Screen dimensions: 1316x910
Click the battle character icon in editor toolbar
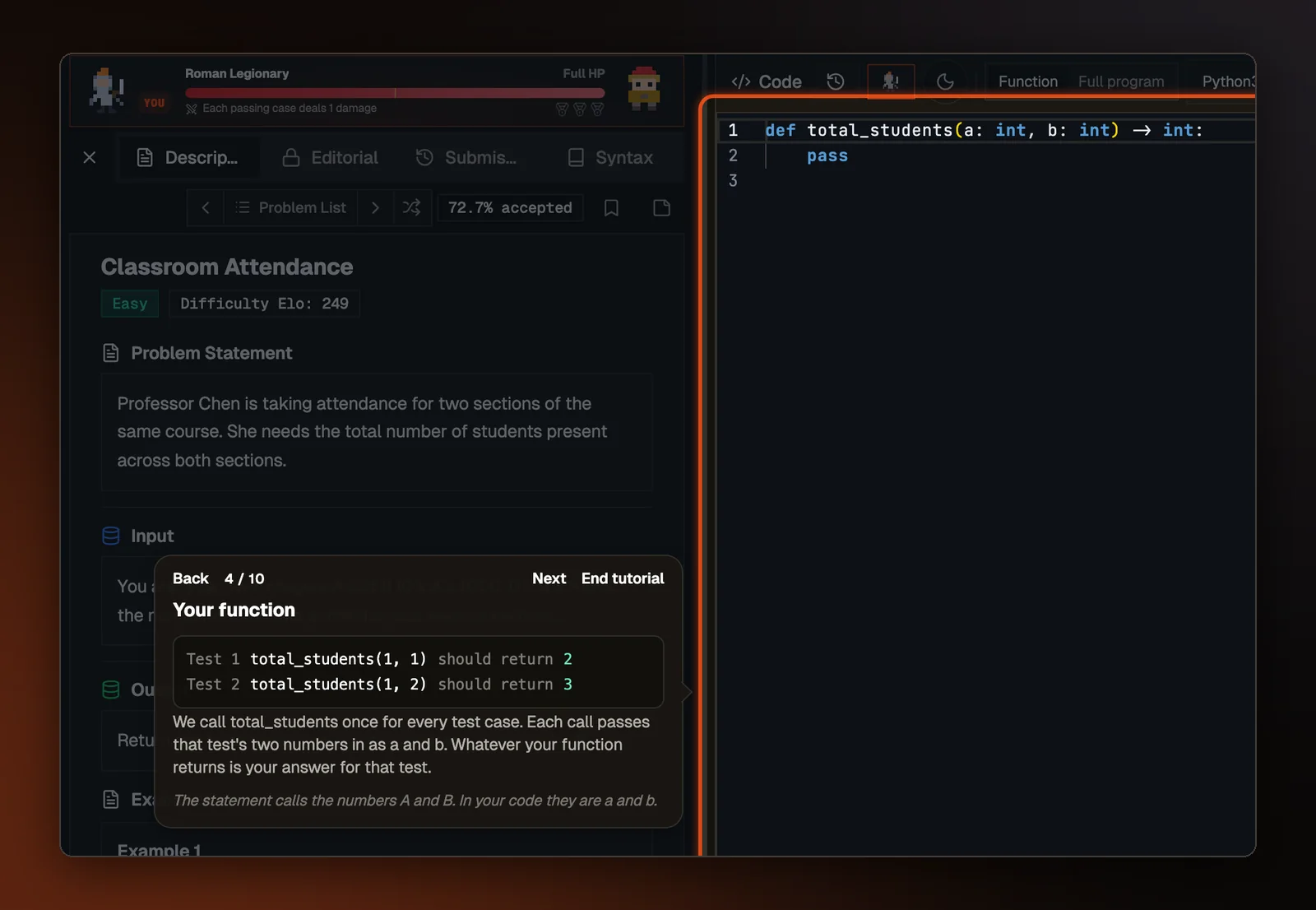[891, 81]
